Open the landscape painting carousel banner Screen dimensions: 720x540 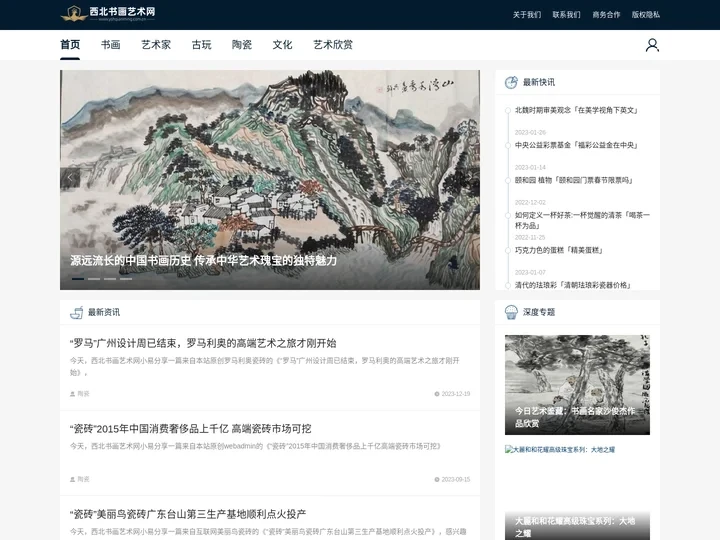click(x=270, y=180)
